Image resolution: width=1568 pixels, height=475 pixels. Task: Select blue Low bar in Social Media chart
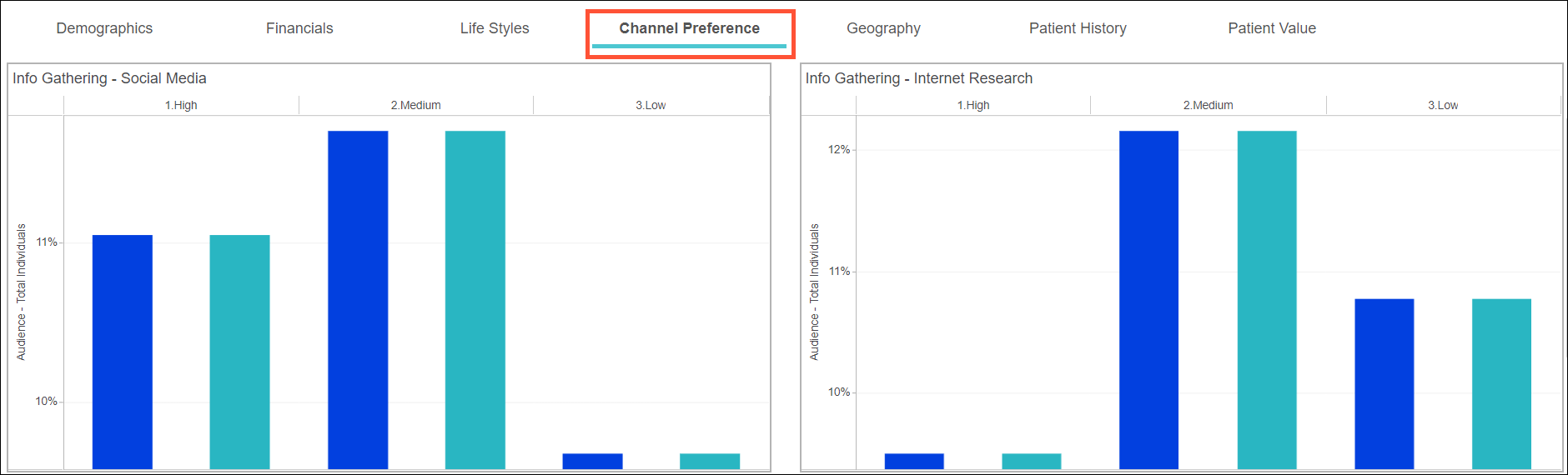(x=592, y=461)
